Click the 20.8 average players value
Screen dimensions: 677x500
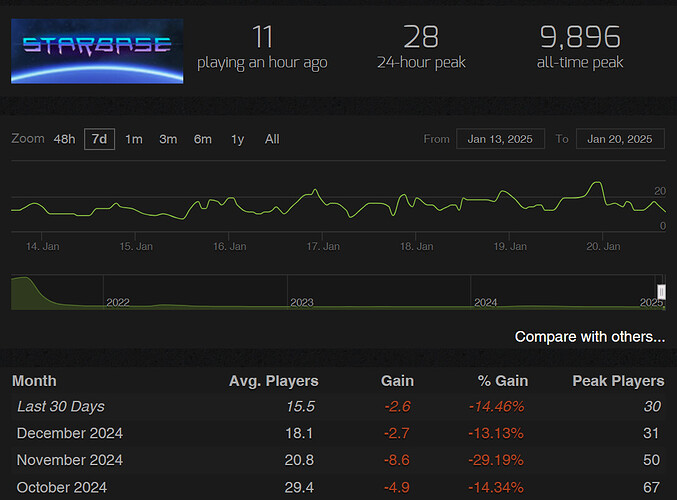299,460
